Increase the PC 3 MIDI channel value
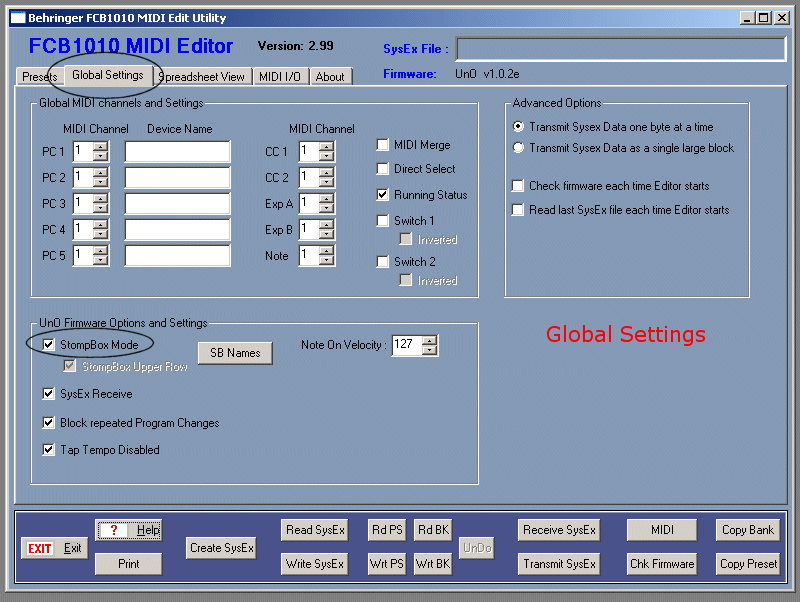This screenshot has width=800, height=602. tap(101, 198)
